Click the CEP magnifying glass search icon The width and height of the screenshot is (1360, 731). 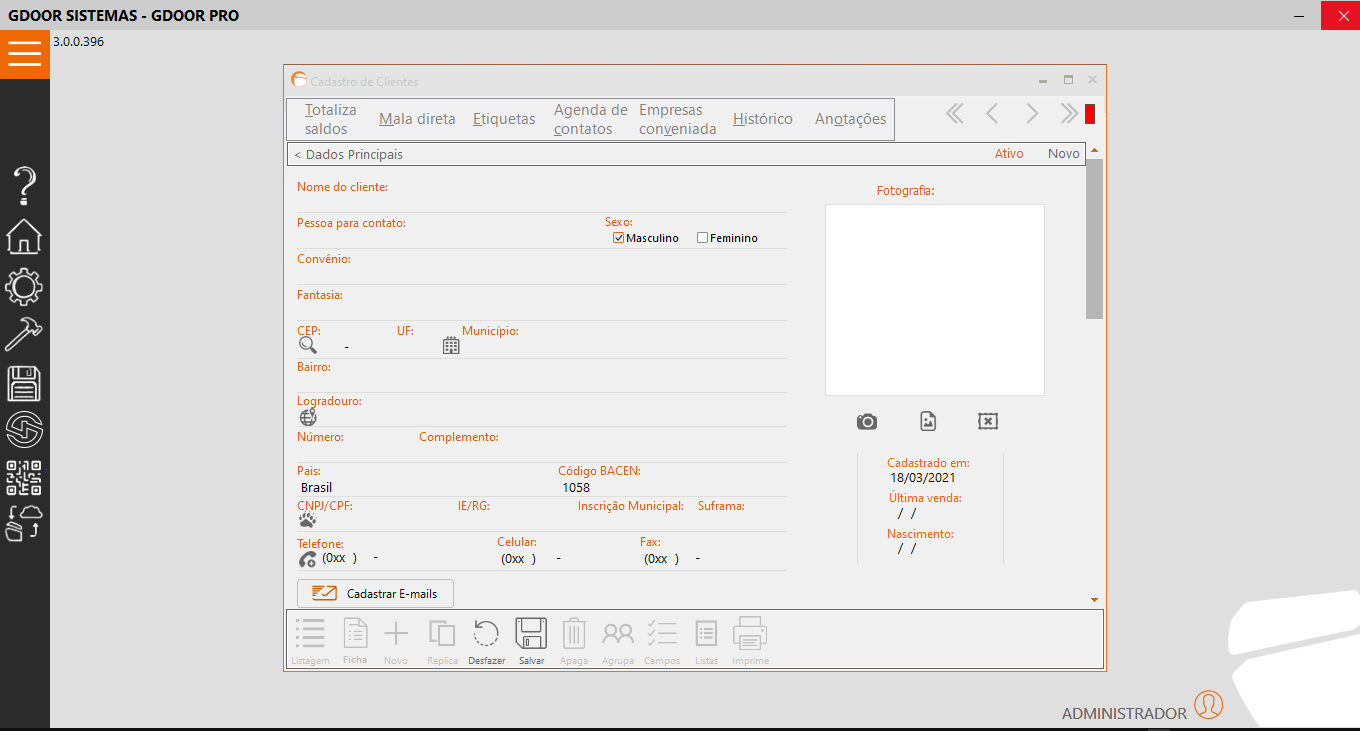308,345
